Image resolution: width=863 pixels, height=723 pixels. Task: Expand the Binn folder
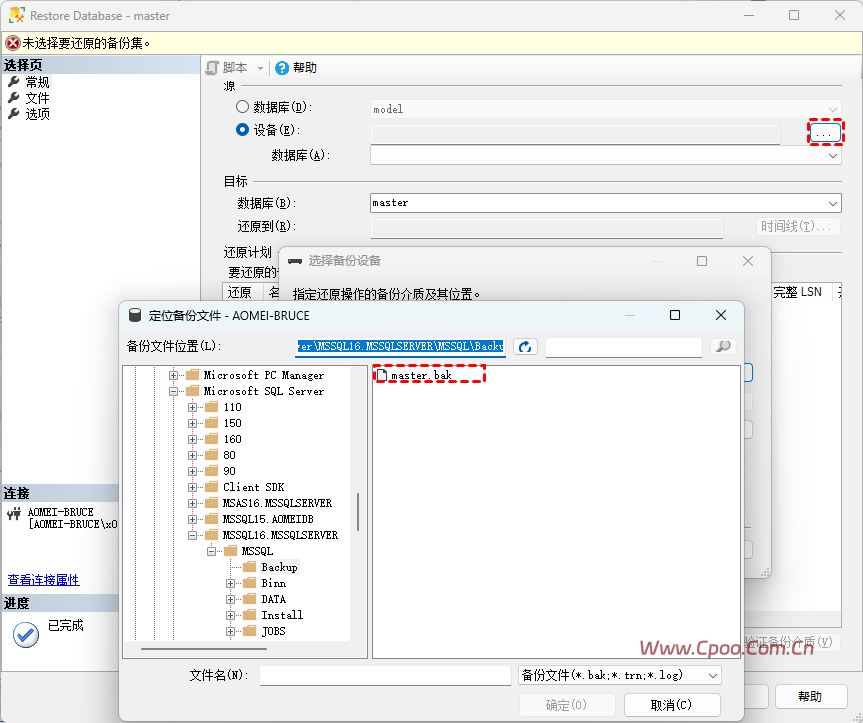[231, 583]
